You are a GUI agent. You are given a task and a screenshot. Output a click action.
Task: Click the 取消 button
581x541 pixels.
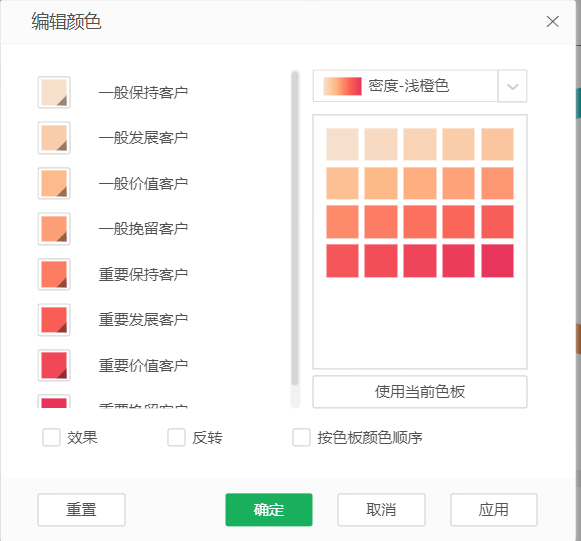pyautogui.click(x=381, y=510)
